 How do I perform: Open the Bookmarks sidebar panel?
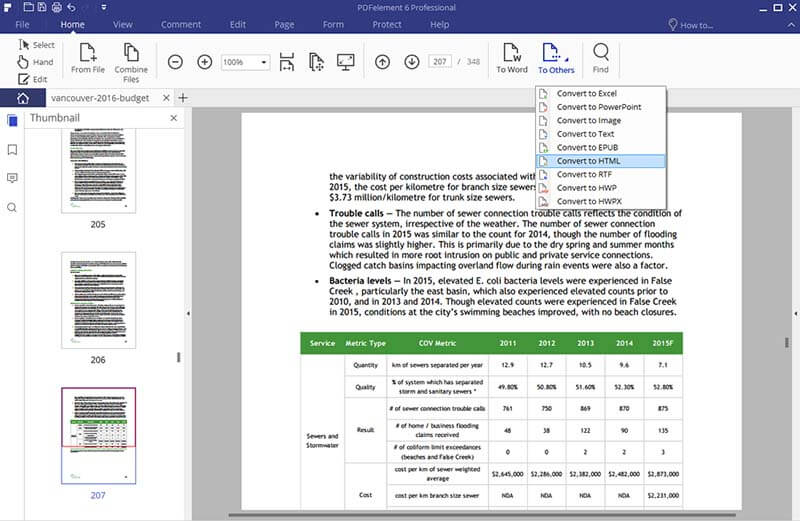pos(12,150)
